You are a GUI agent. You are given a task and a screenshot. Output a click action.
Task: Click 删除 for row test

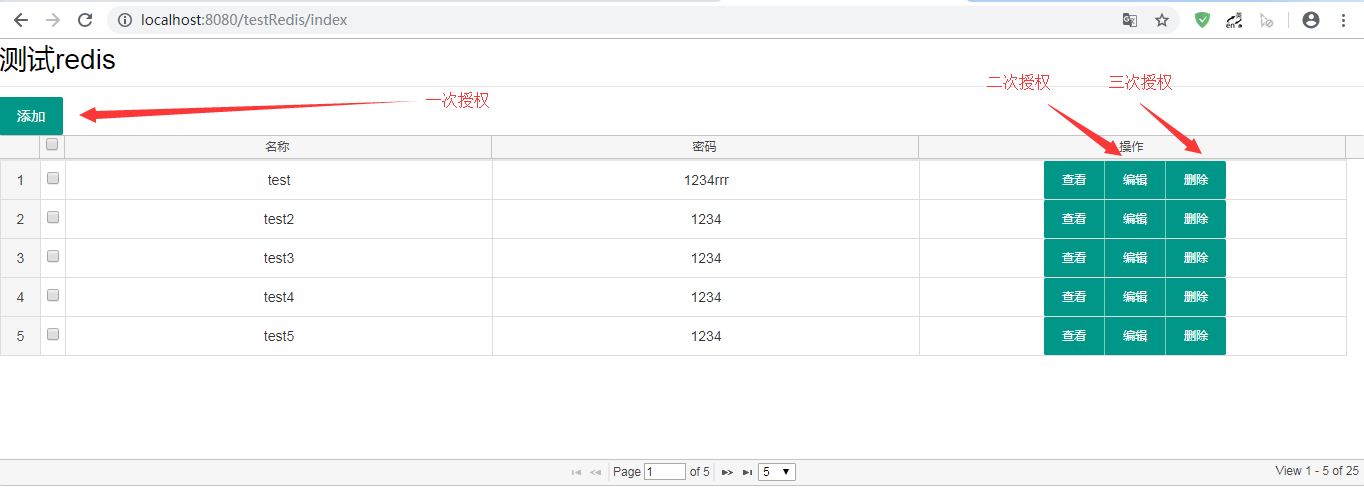click(1196, 180)
